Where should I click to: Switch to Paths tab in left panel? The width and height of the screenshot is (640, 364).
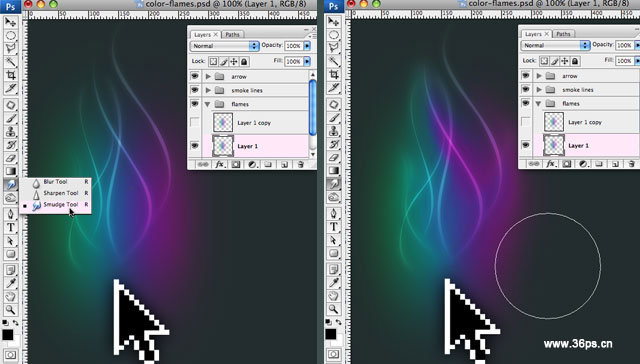[232, 34]
